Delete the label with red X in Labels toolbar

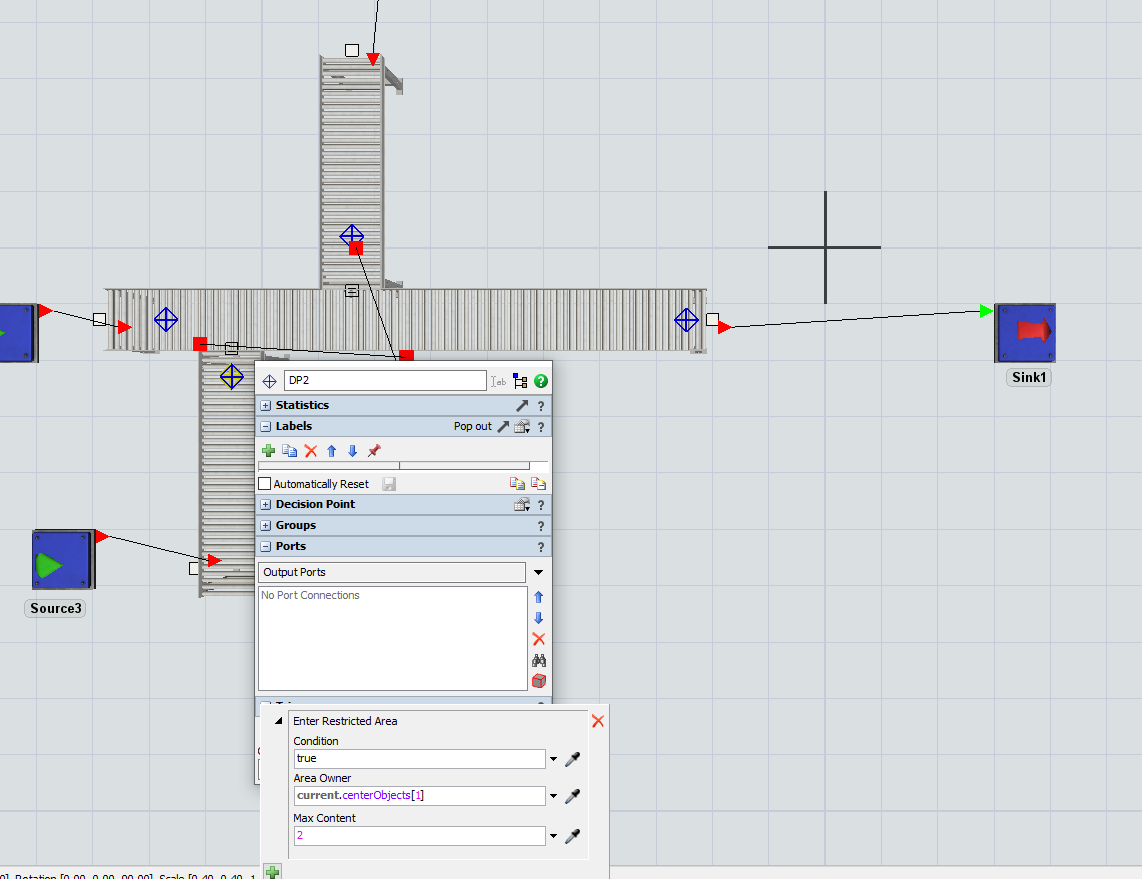coord(311,451)
